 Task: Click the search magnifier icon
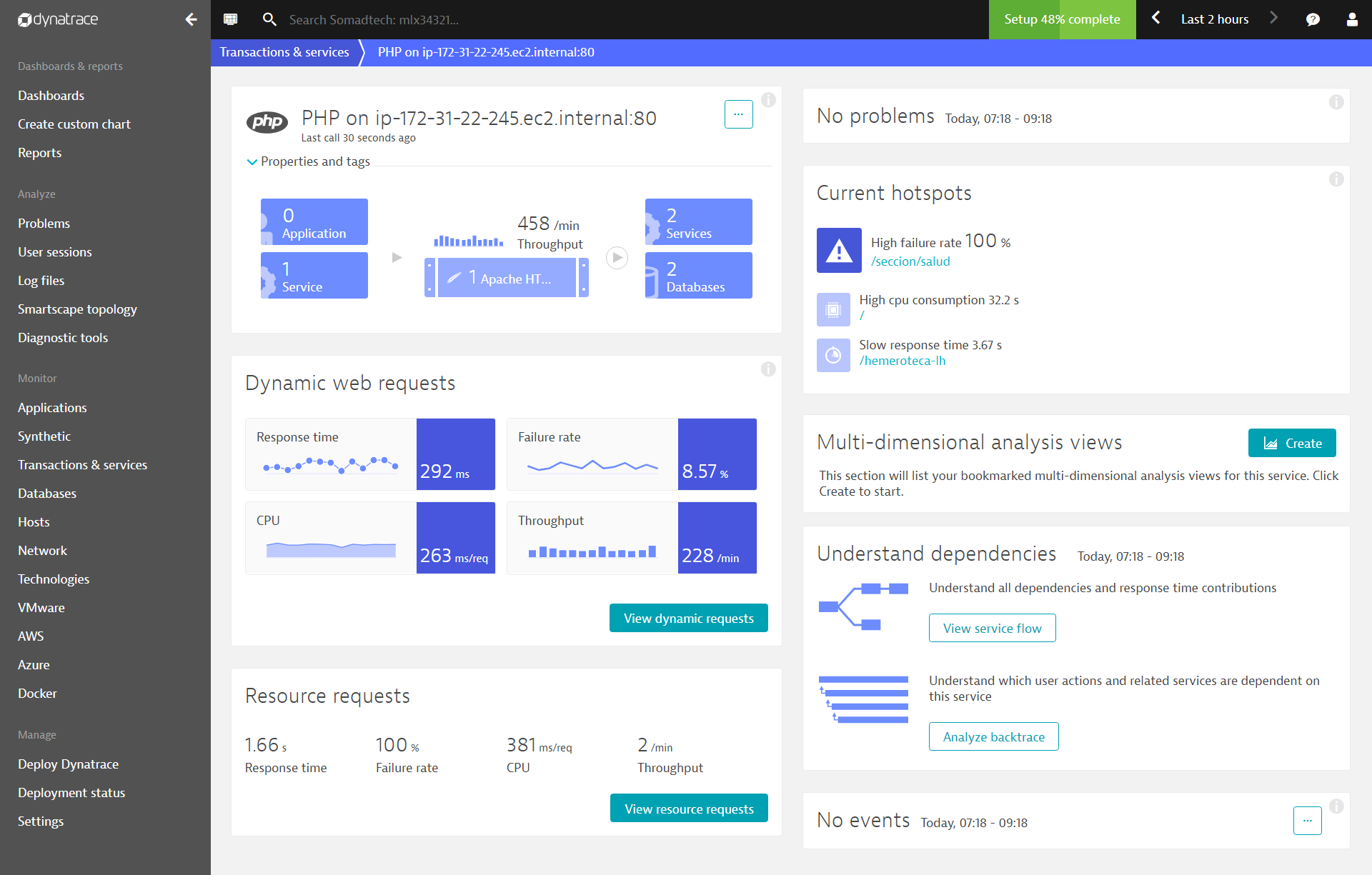[269, 19]
